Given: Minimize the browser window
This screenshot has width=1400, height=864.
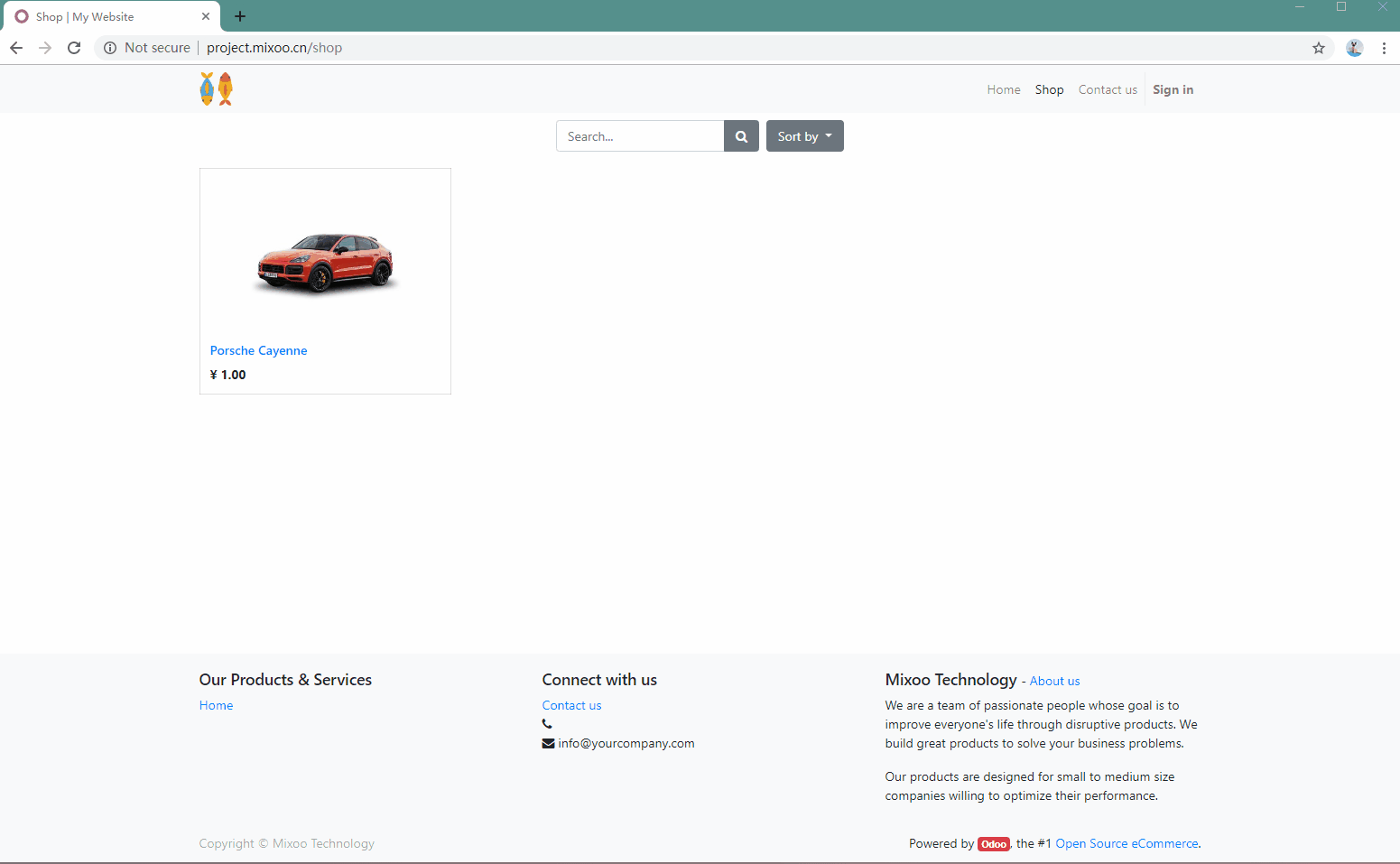Looking at the screenshot, I should pyautogui.click(x=1300, y=7).
